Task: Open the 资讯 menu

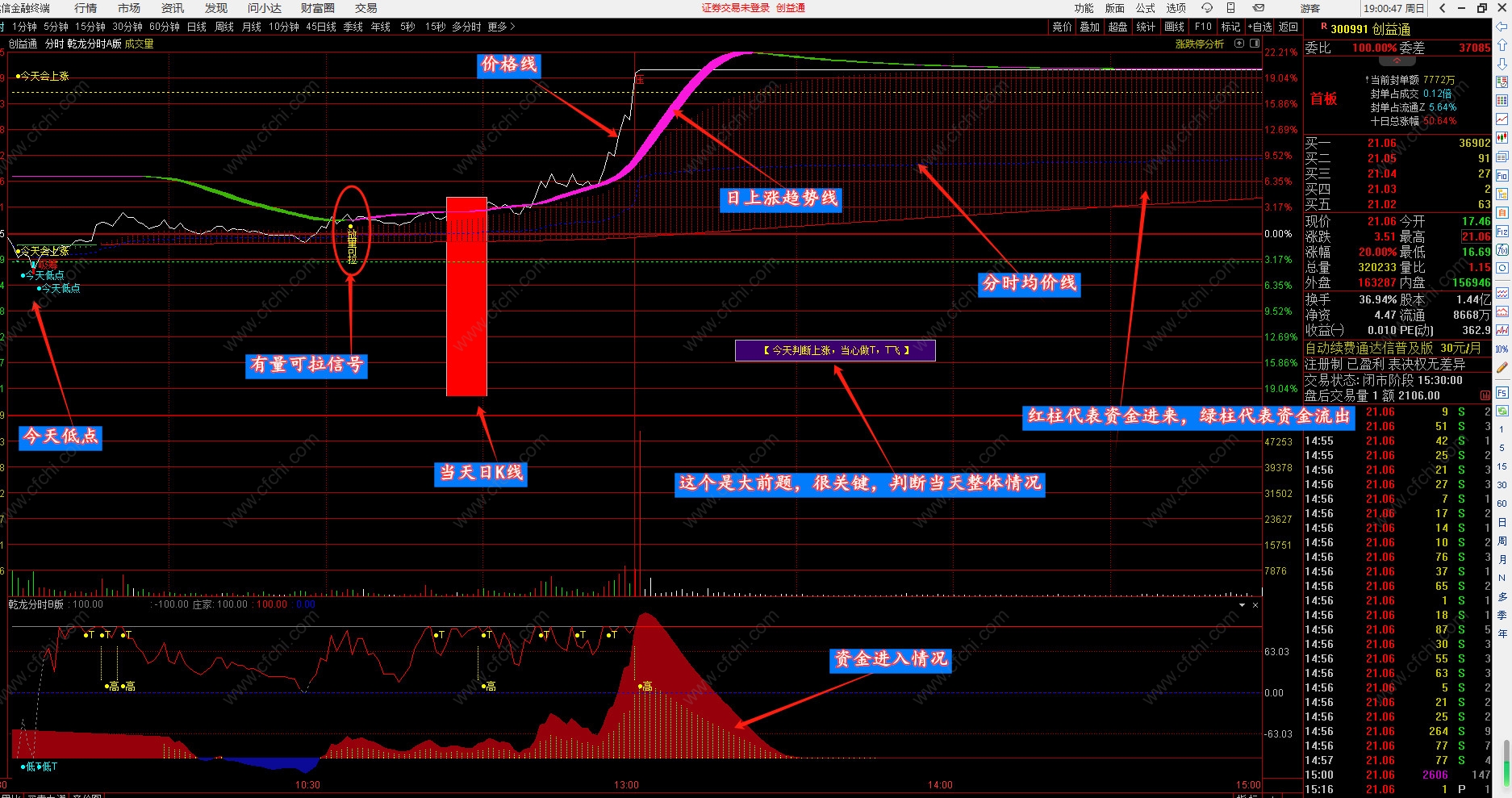Action: [x=173, y=8]
